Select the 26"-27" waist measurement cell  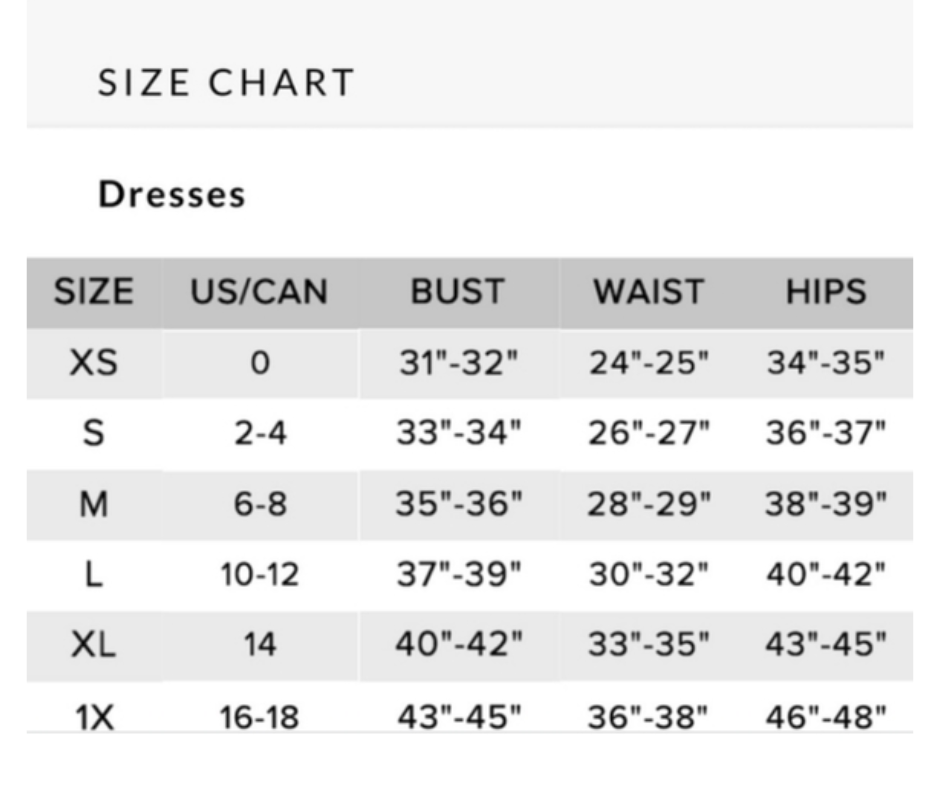point(649,434)
